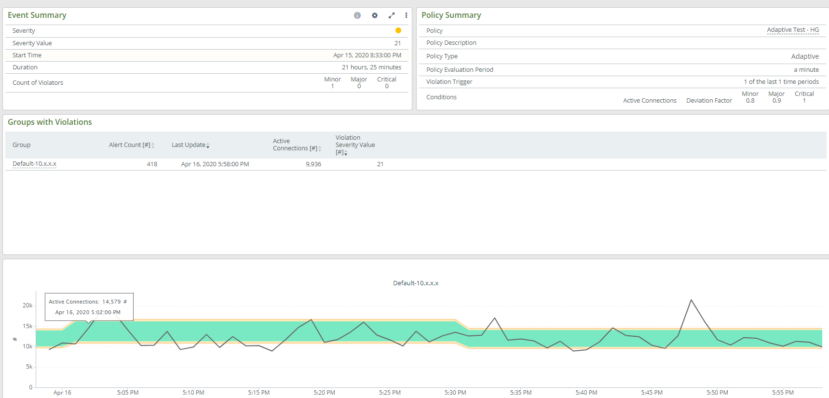Image resolution: width=829 pixels, height=398 pixels.
Task: Click the Policy Description row label
Action: click(451, 43)
